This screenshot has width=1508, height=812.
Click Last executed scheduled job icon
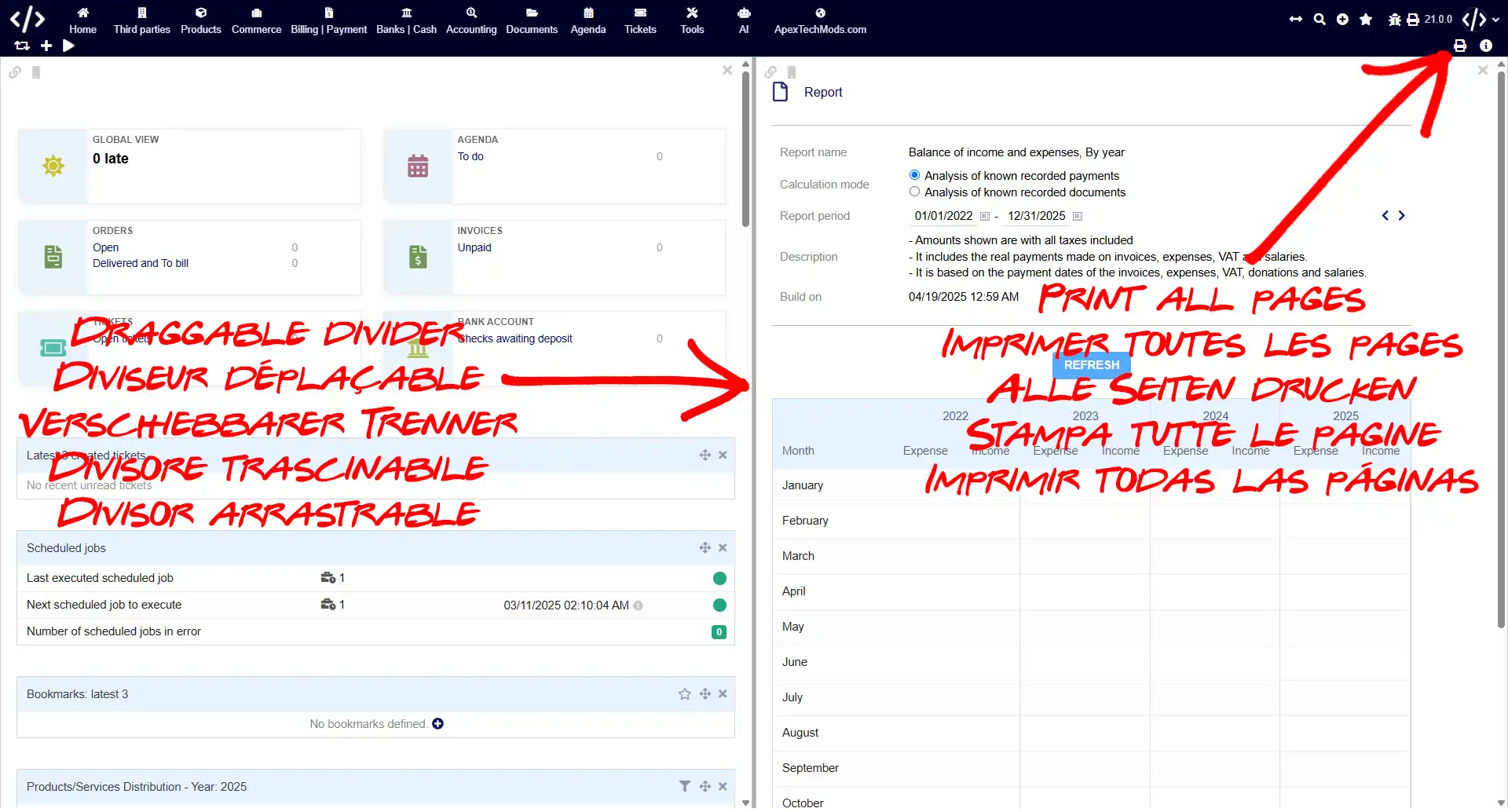pos(328,578)
